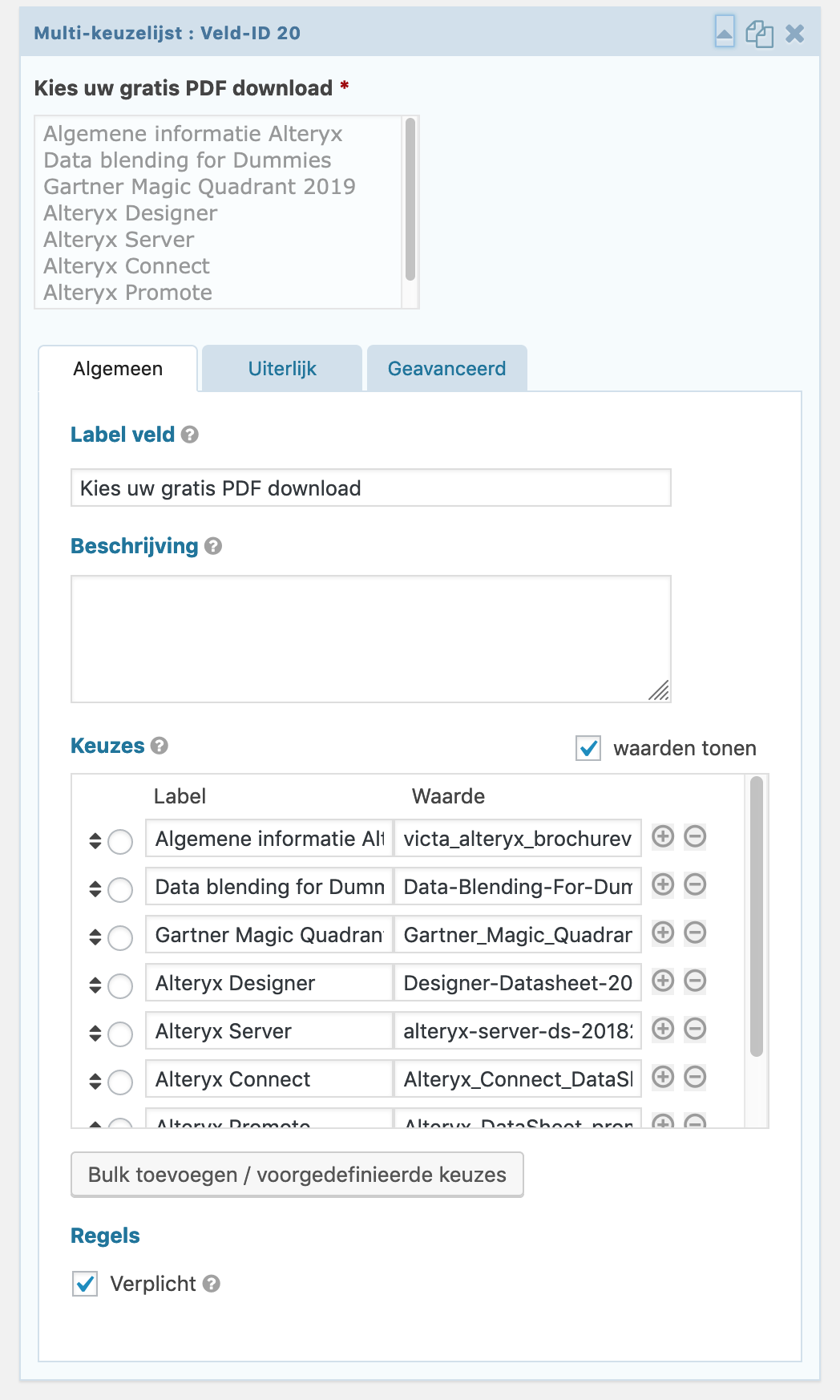Delete the Alteryx Server choice row
This screenshot has width=840, height=1400.
point(695,1029)
